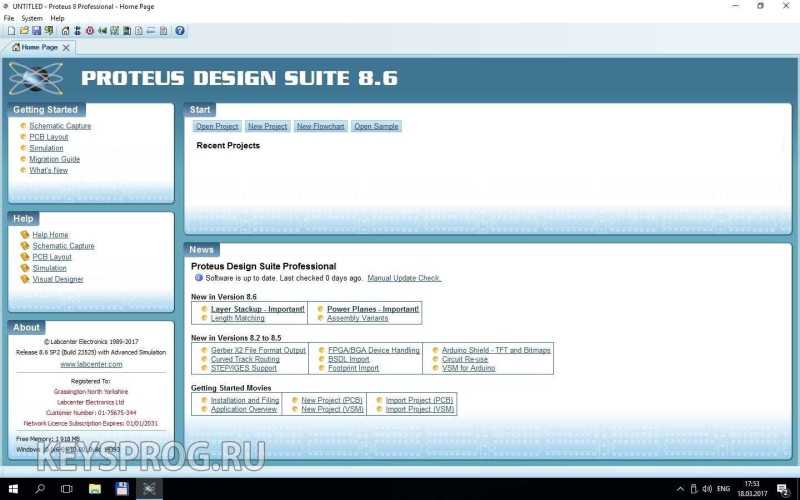The image size is (800, 500).
Task: Open PCB Layout link in Help panel
Action: (52, 258)
